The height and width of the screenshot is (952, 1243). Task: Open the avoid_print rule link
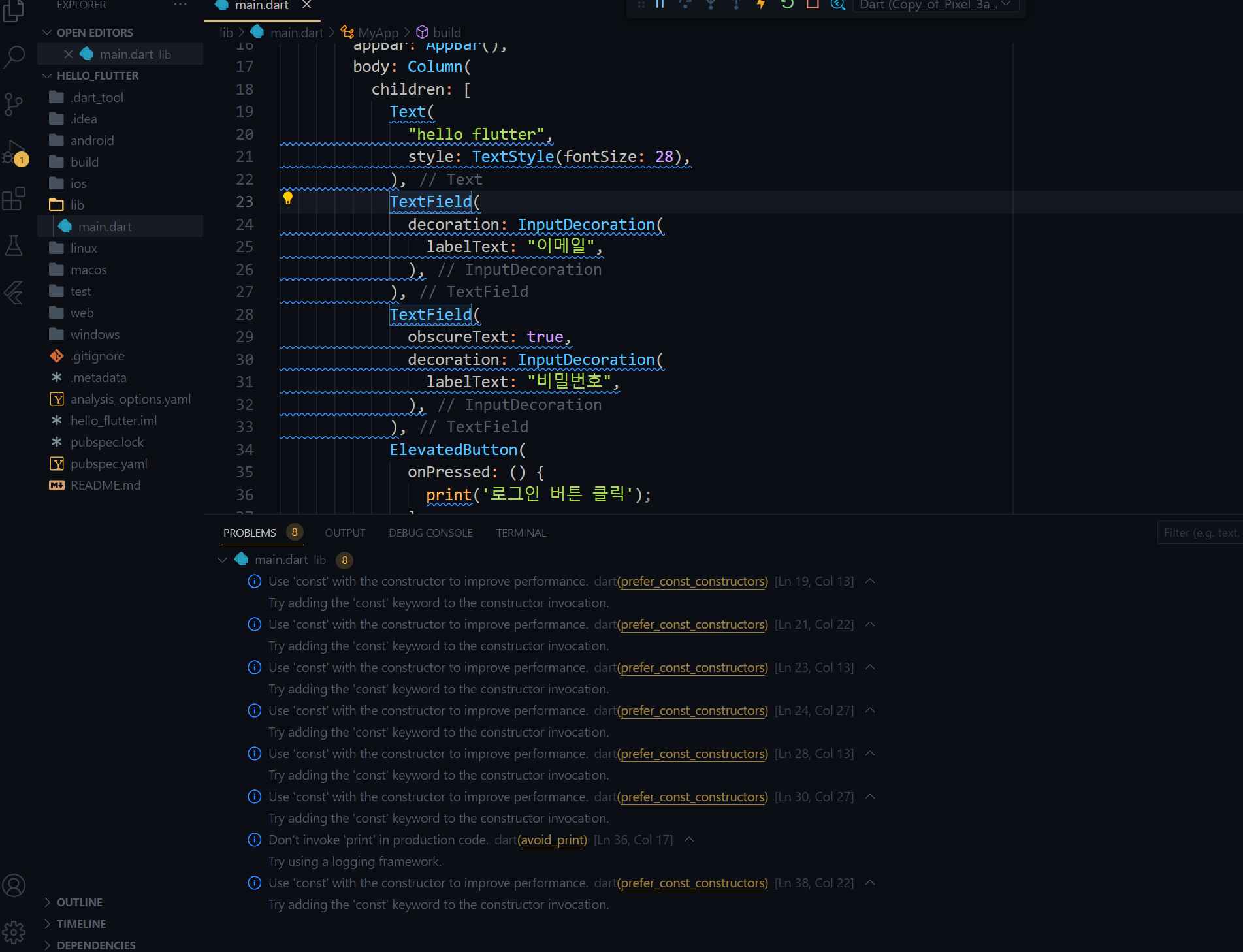553,840
